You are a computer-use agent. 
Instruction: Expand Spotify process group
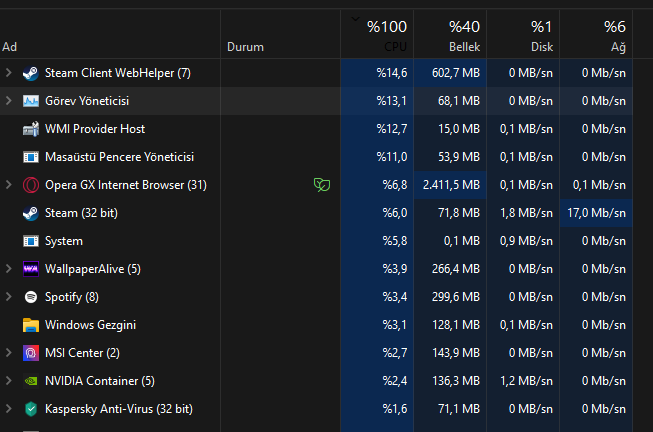click(8, 297)
